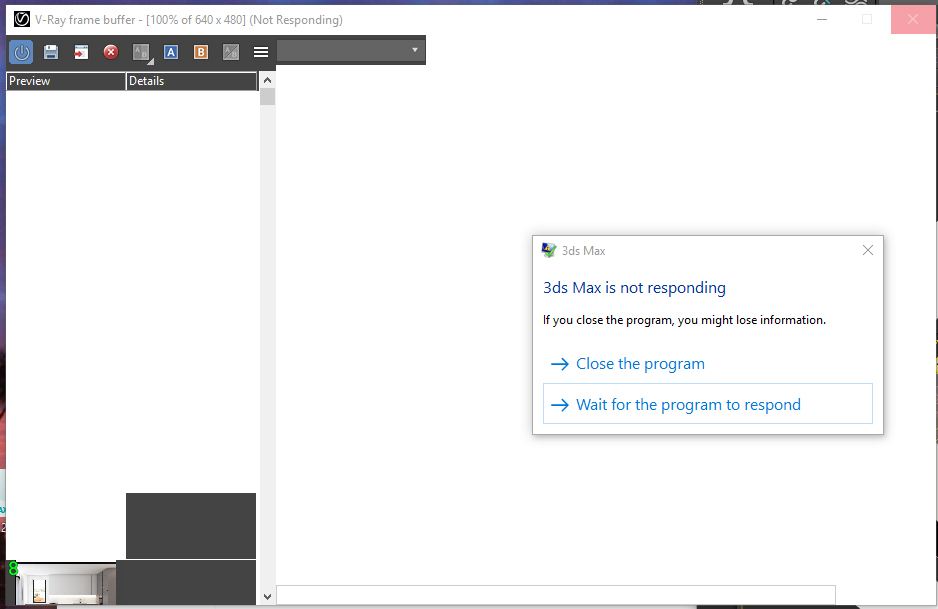The height and width of the screenshot is (609, 938).
Task: Dismiss the 3ds Max not responding dialog
Action: (x=868, y=250)
